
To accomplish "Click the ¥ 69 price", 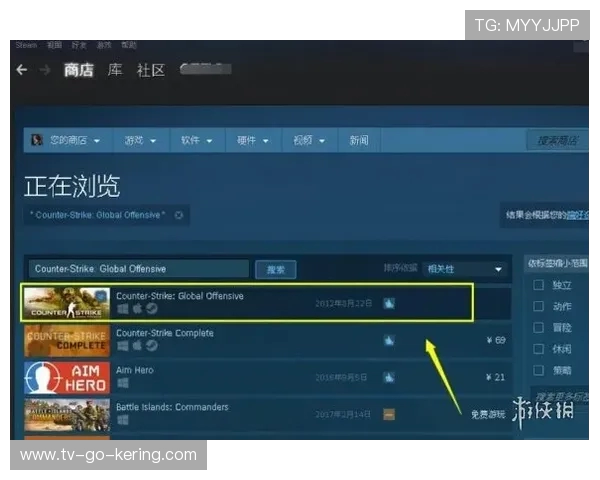I will [x=496, y=340].
